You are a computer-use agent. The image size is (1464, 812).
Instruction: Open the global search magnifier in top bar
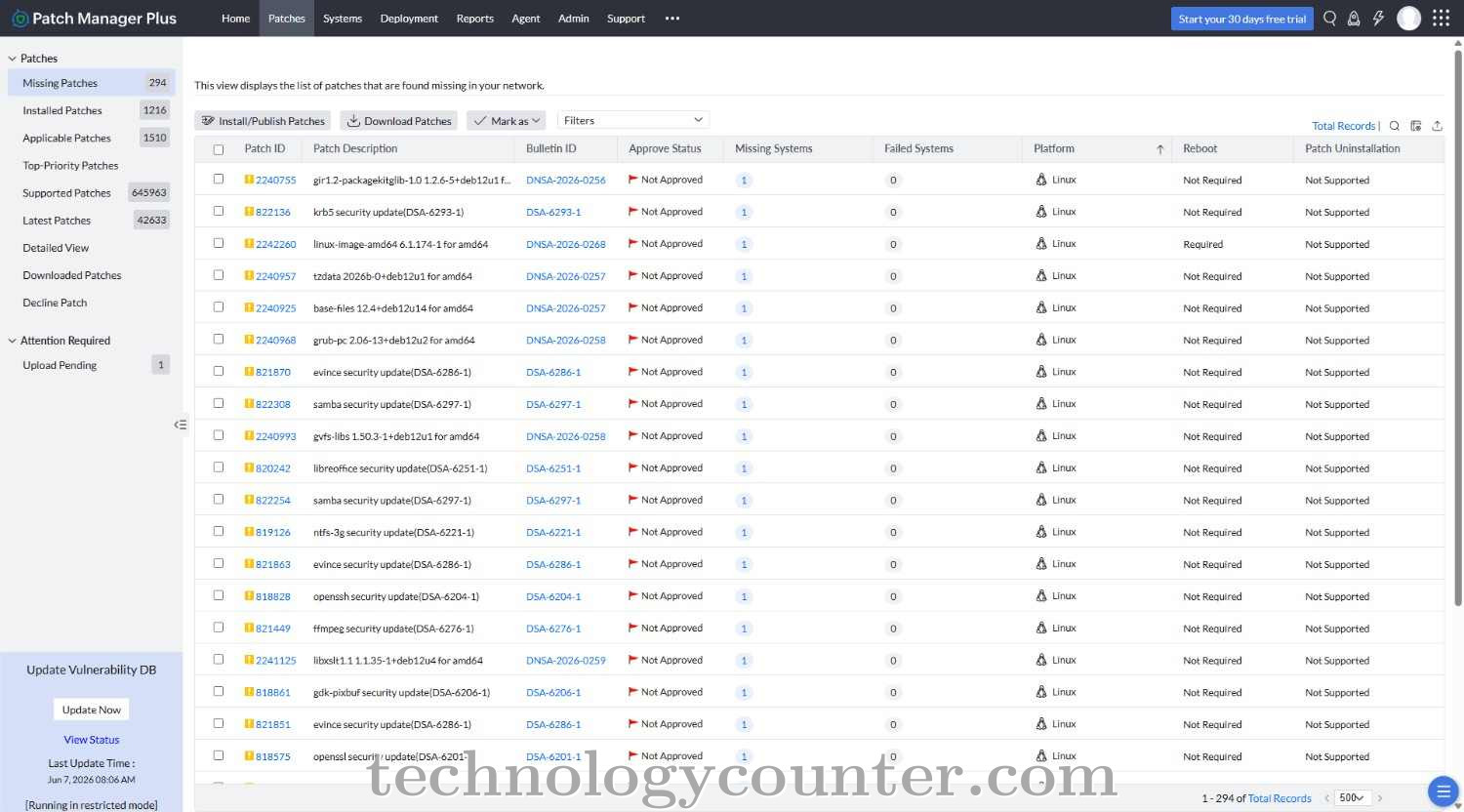coord(1329,19)
